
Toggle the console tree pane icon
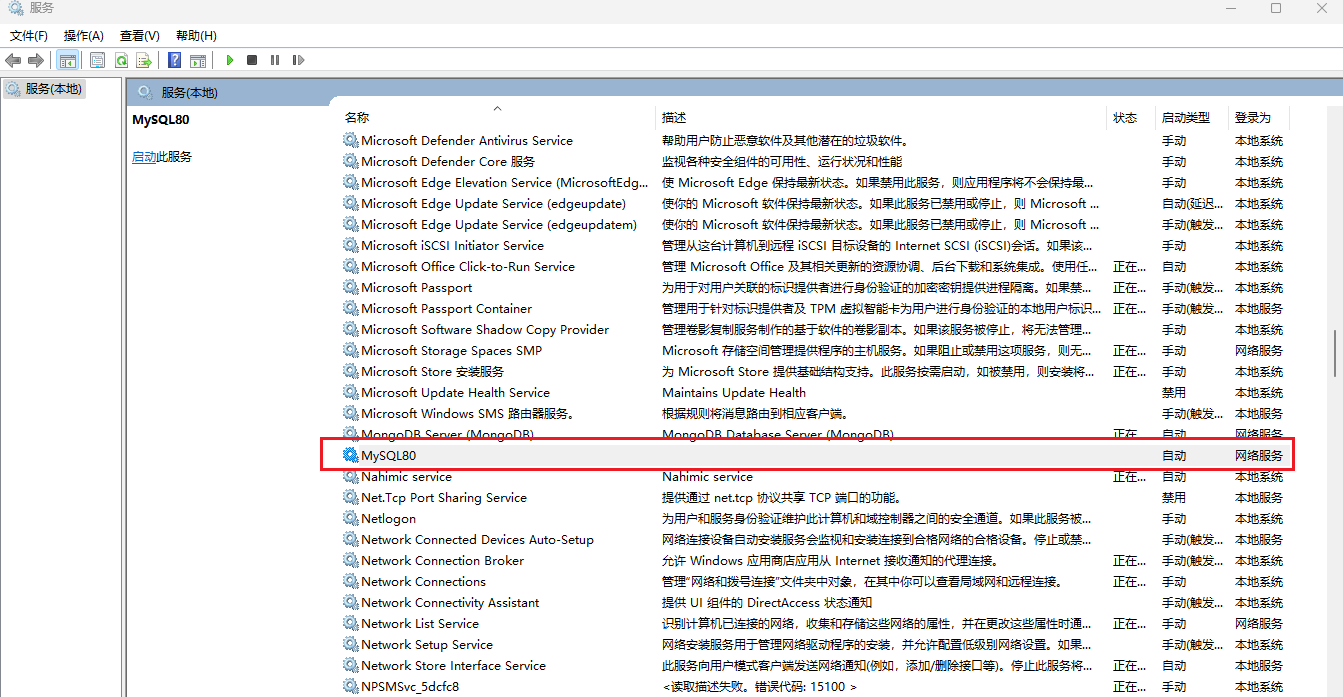pyautogui.click(x=67, y=60)
